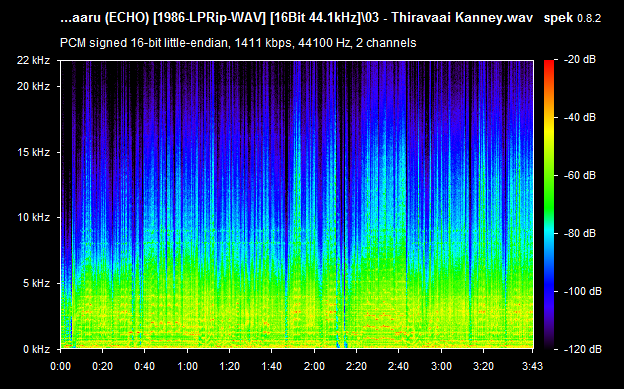Click the -20 dB legend label
The width and height of the screenshot is (624, 389).
pos(579,60)
